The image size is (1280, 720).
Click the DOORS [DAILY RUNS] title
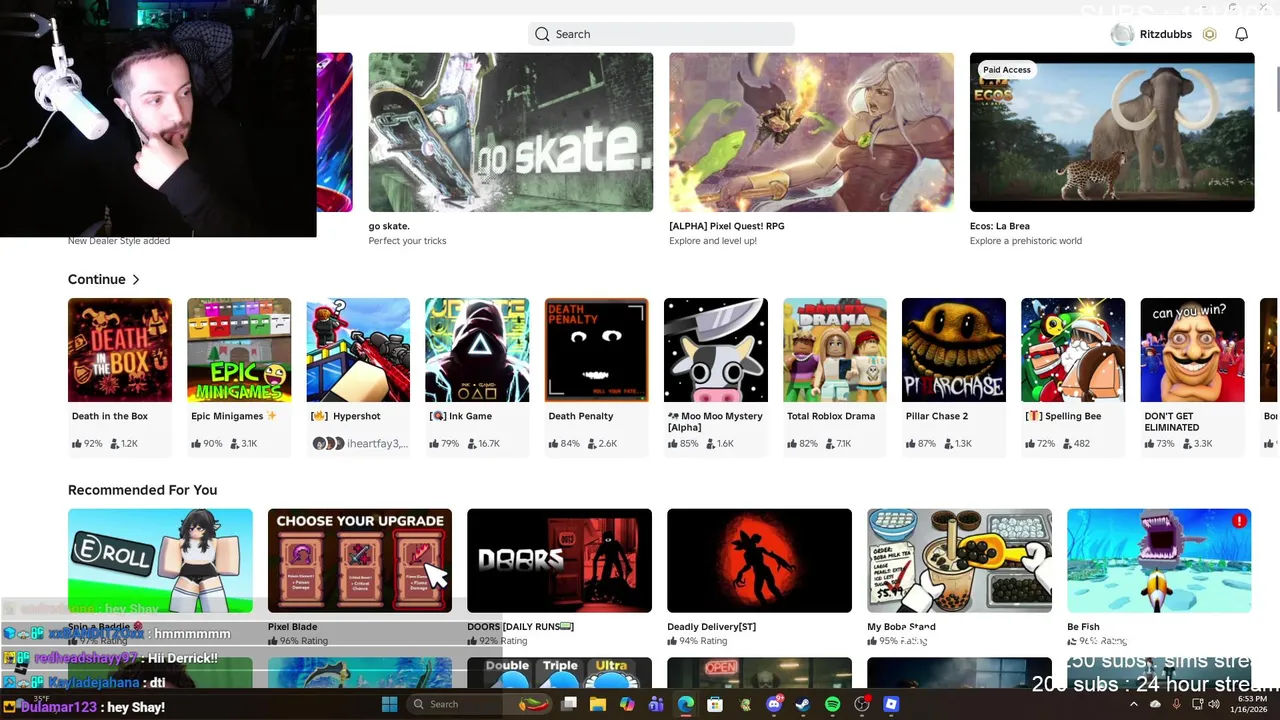tap(520, 627)
